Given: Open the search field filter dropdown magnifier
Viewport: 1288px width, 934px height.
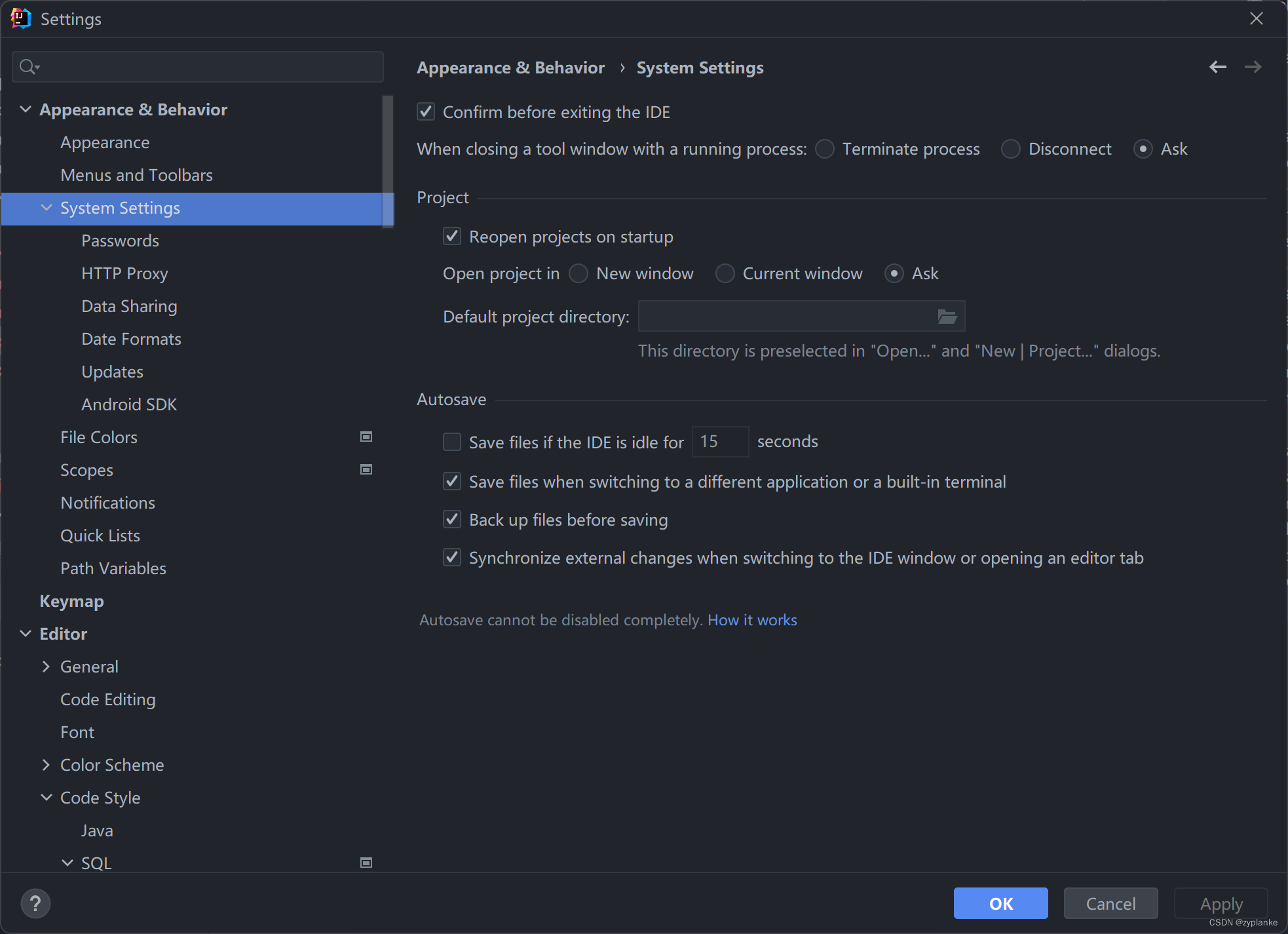Looking at the screenshot, I should (x=28, y=66).
